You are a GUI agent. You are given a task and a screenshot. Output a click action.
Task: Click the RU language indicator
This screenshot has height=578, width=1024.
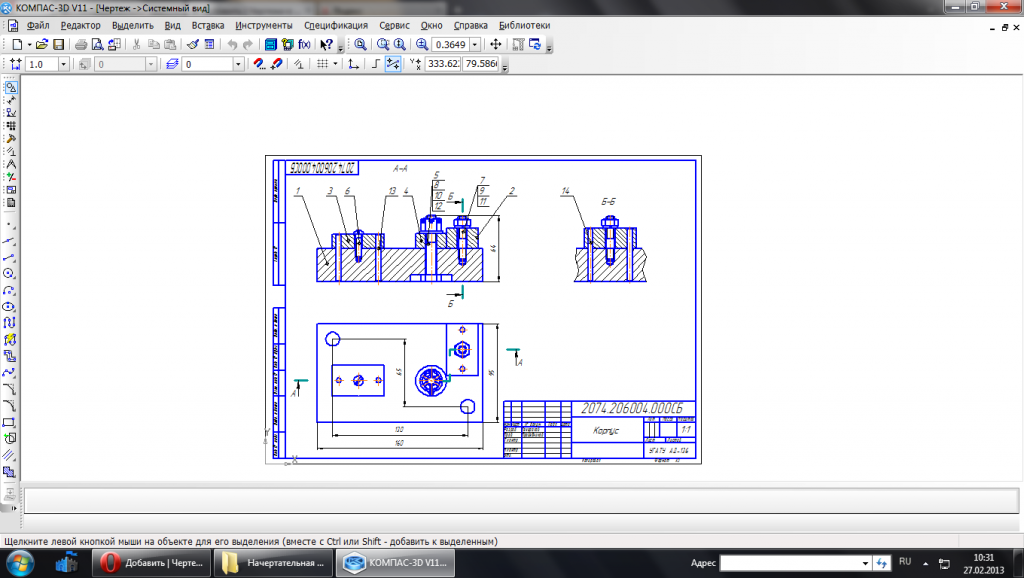pyautogui.click(x=904, y=562)
